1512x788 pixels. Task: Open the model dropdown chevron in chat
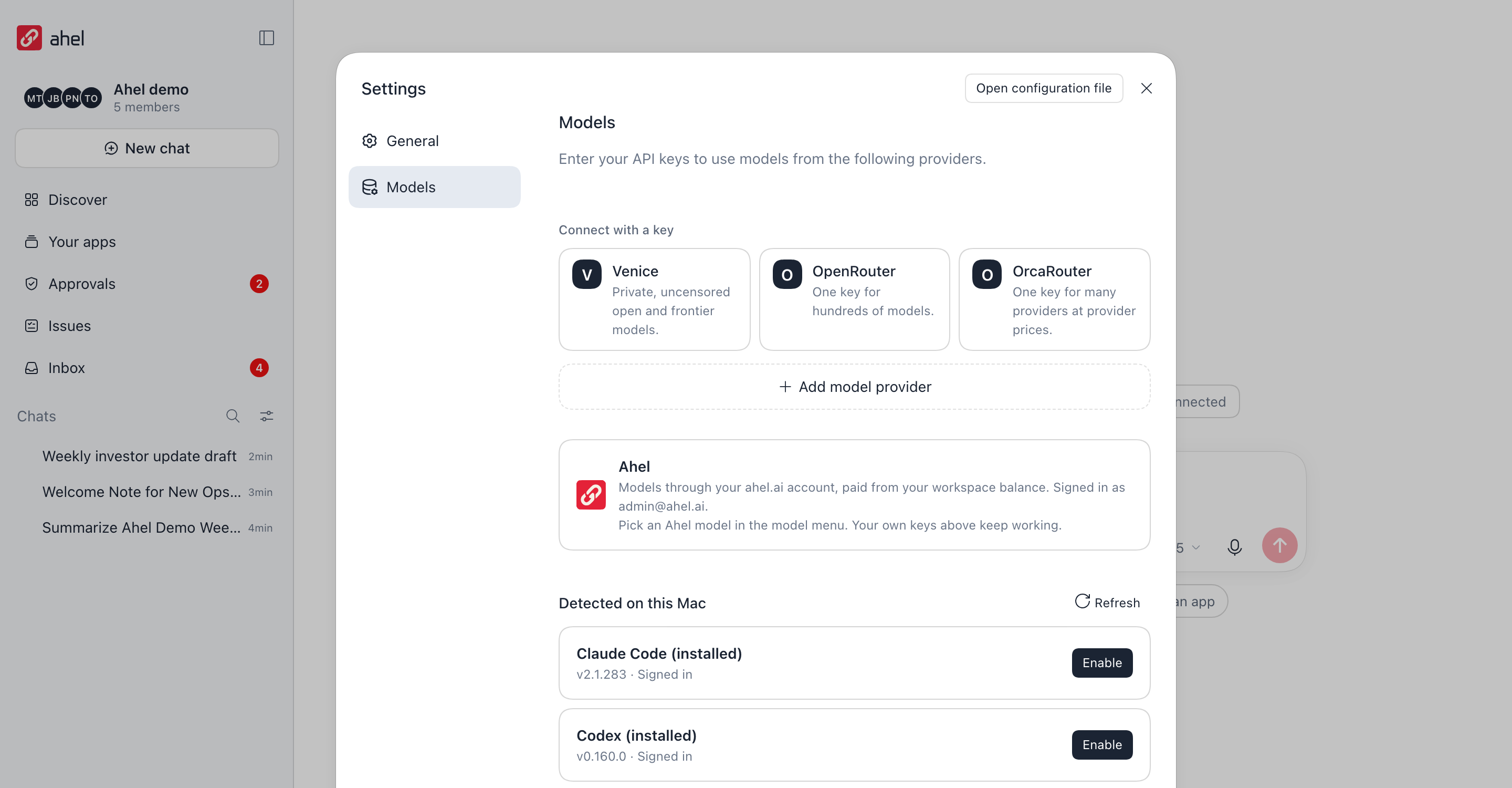coord(1195,548)
